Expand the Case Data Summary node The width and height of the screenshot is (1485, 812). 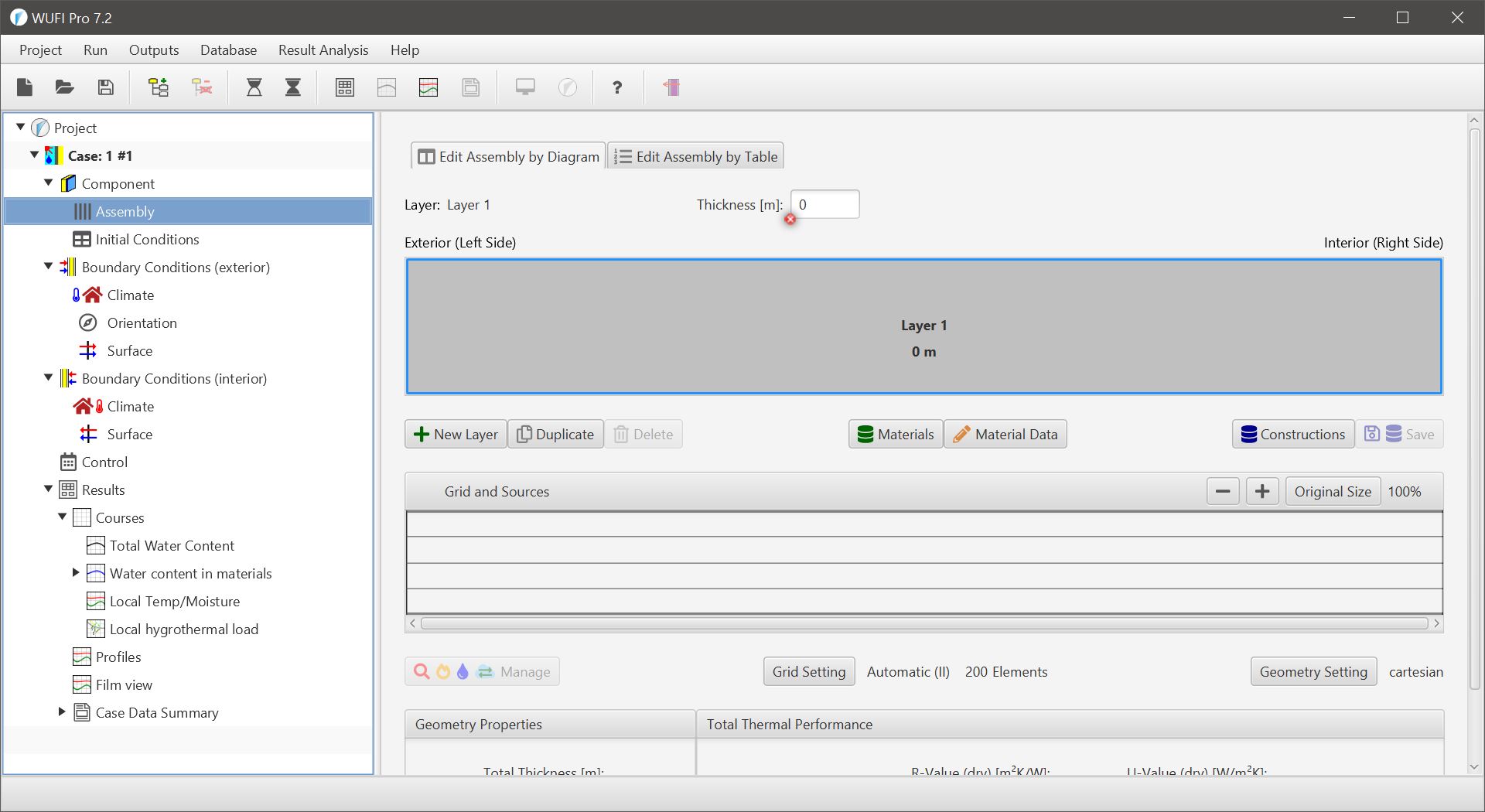[x=62, y=711]
